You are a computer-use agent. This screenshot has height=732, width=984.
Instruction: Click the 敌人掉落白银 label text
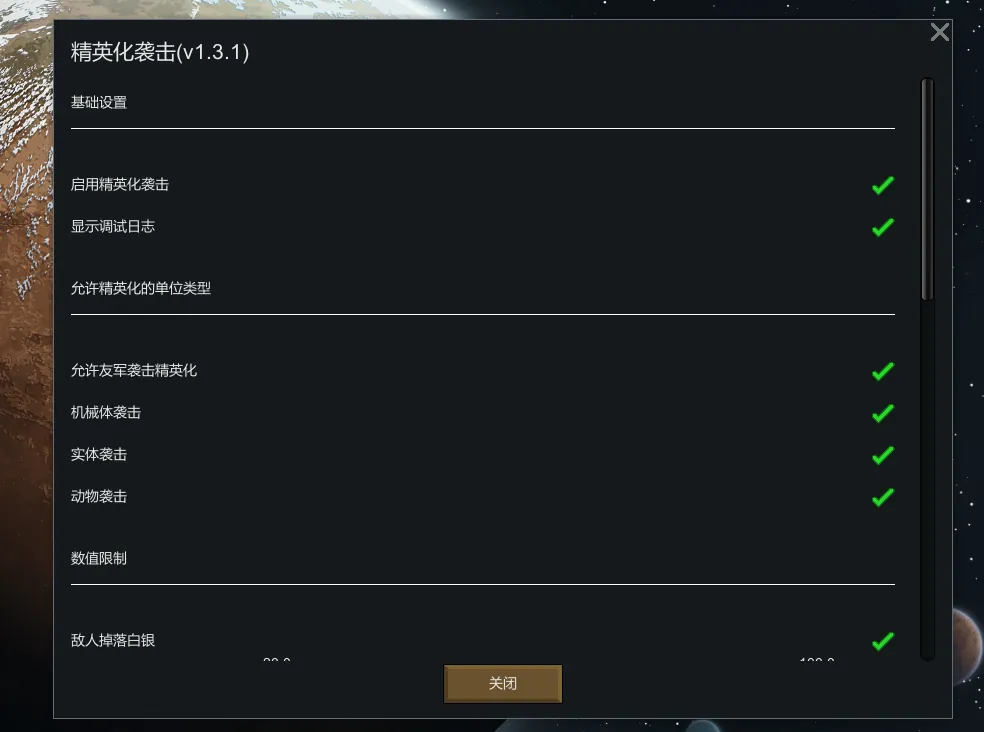point(113,640)
